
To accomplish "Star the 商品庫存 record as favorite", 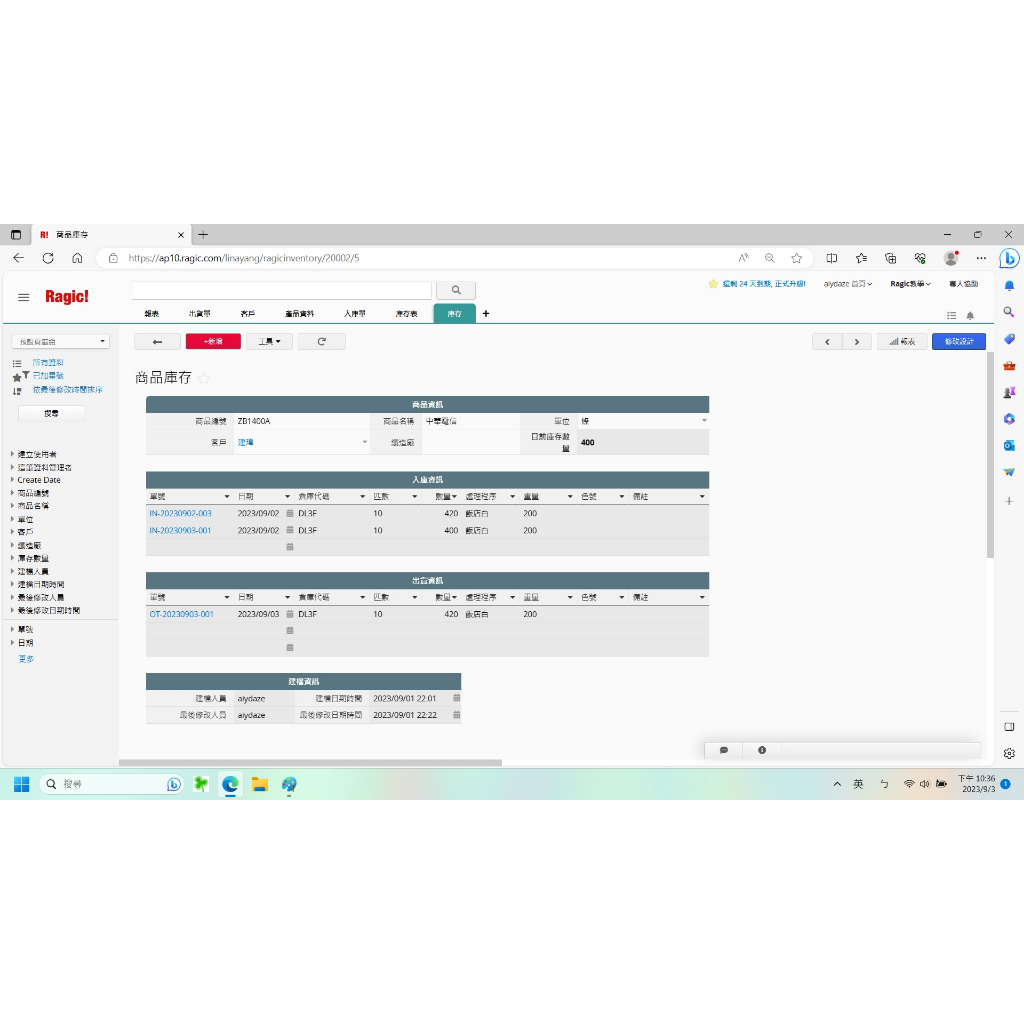I will [204, 378].
